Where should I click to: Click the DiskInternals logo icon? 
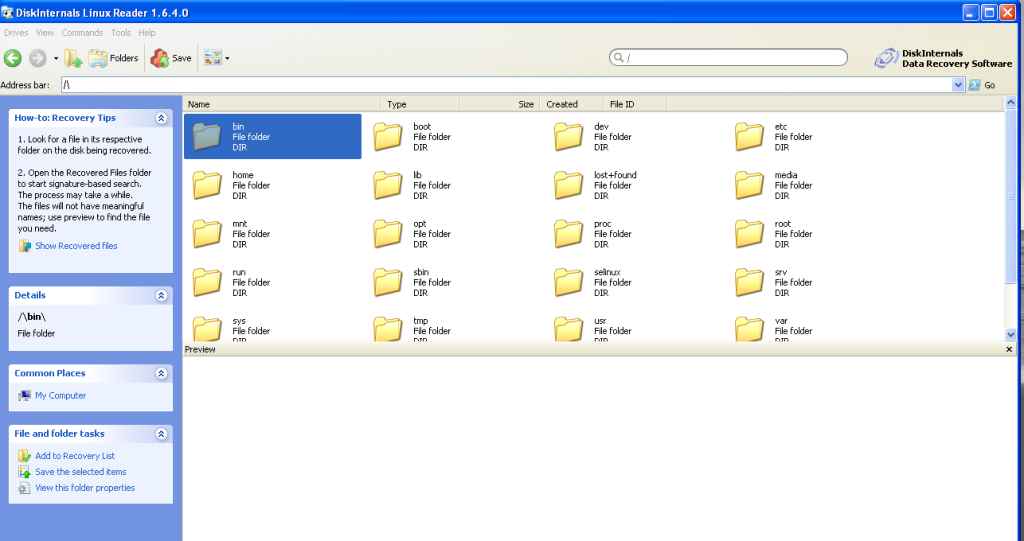click(886, 58)
